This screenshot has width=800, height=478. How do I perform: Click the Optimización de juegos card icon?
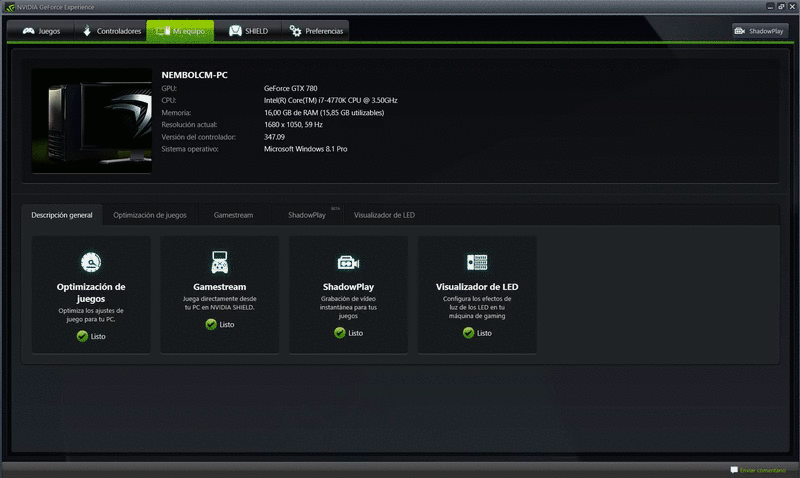tap(91, 262)
